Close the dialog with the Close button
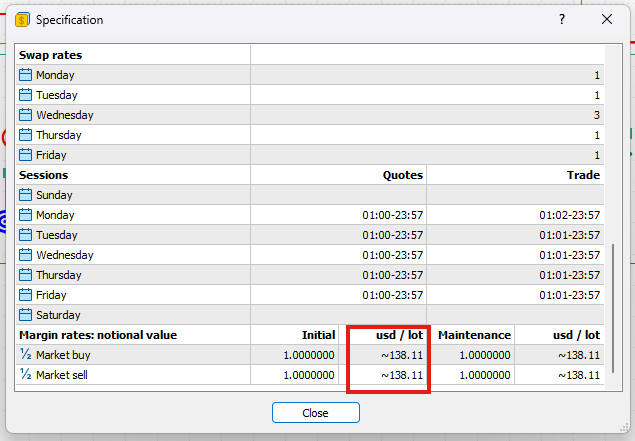Image resolution: width=635 pixels, height=441 pixels. [315, 413]
